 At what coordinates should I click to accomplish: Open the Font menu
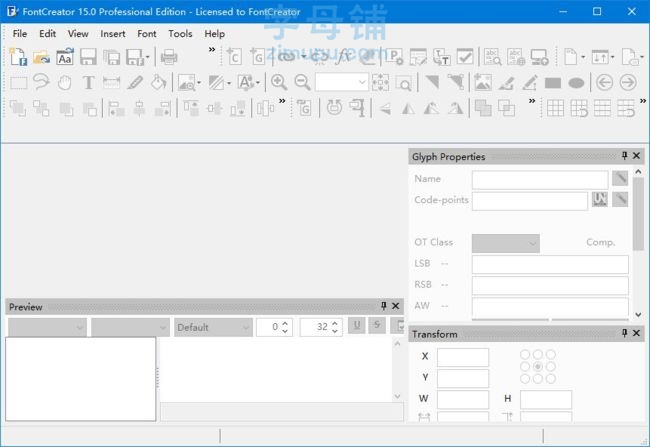147,34
